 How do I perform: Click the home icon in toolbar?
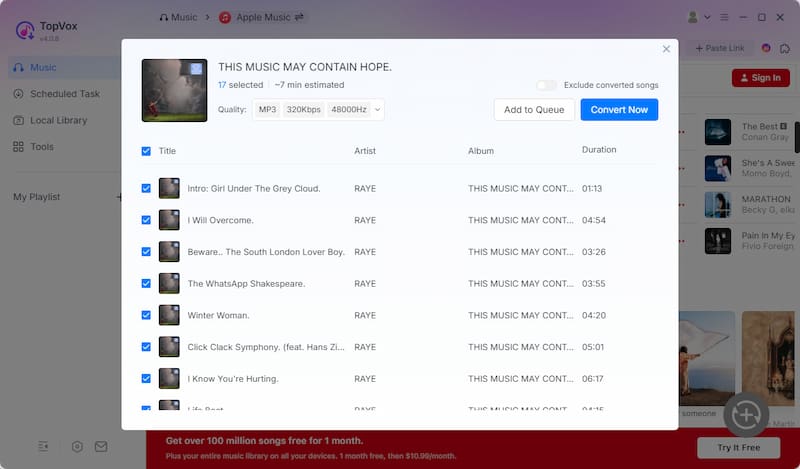tap(785, 48)
